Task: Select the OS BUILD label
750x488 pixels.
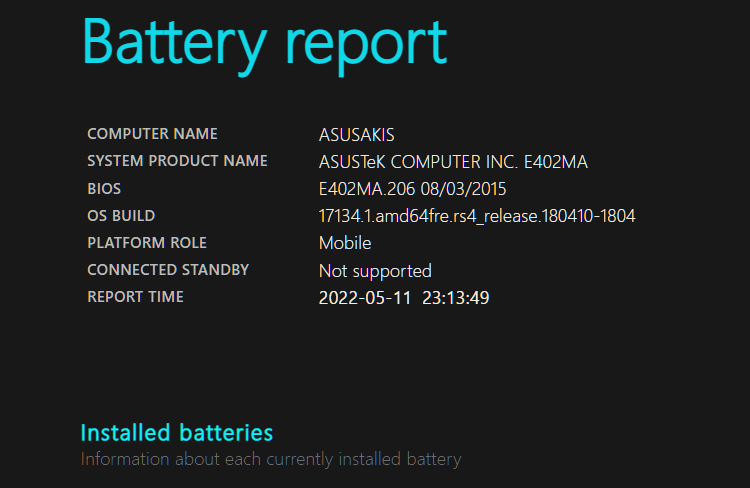Action: pos(121,215)
